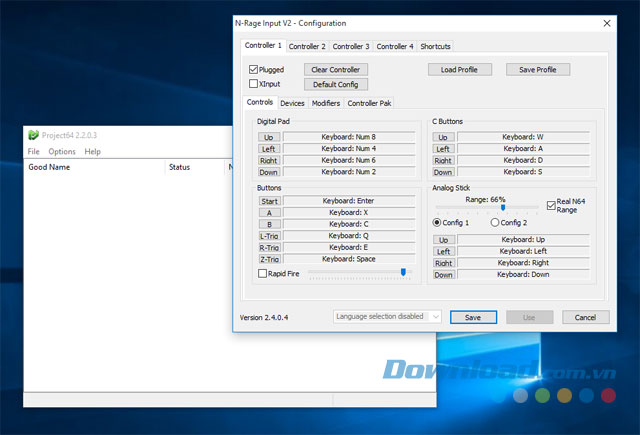Screen dimensions: 640x435
Task: Click the 'Range: 66%' label
Action: coord(485,200)
